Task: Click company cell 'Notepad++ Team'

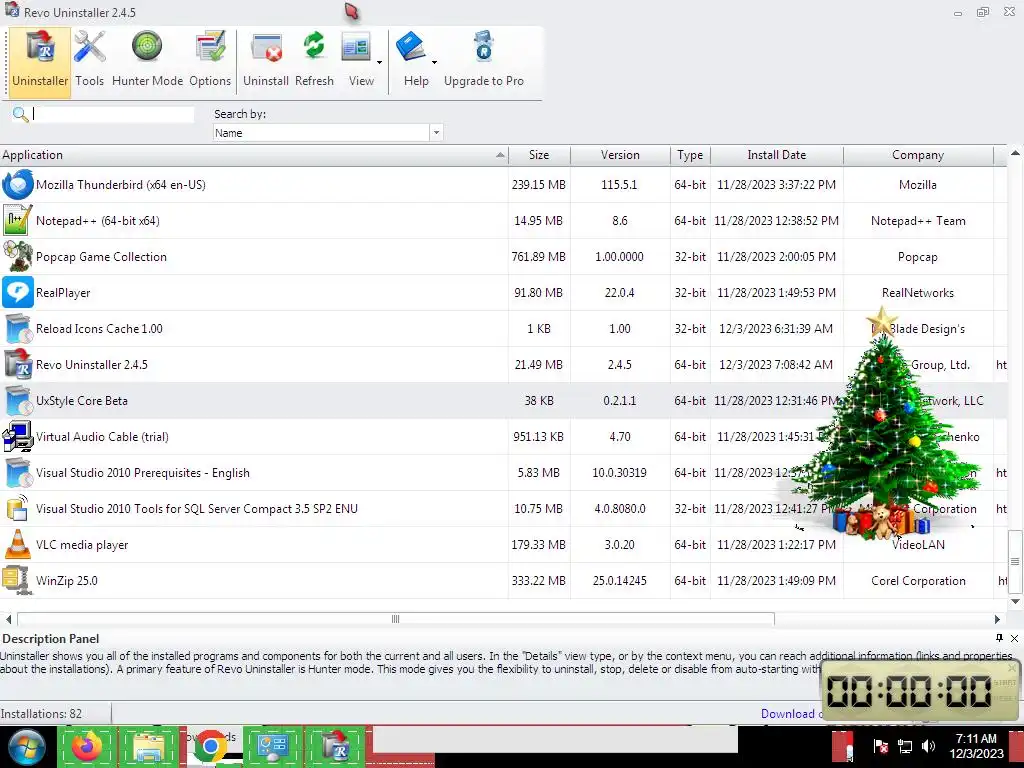Action: point(918,221)
